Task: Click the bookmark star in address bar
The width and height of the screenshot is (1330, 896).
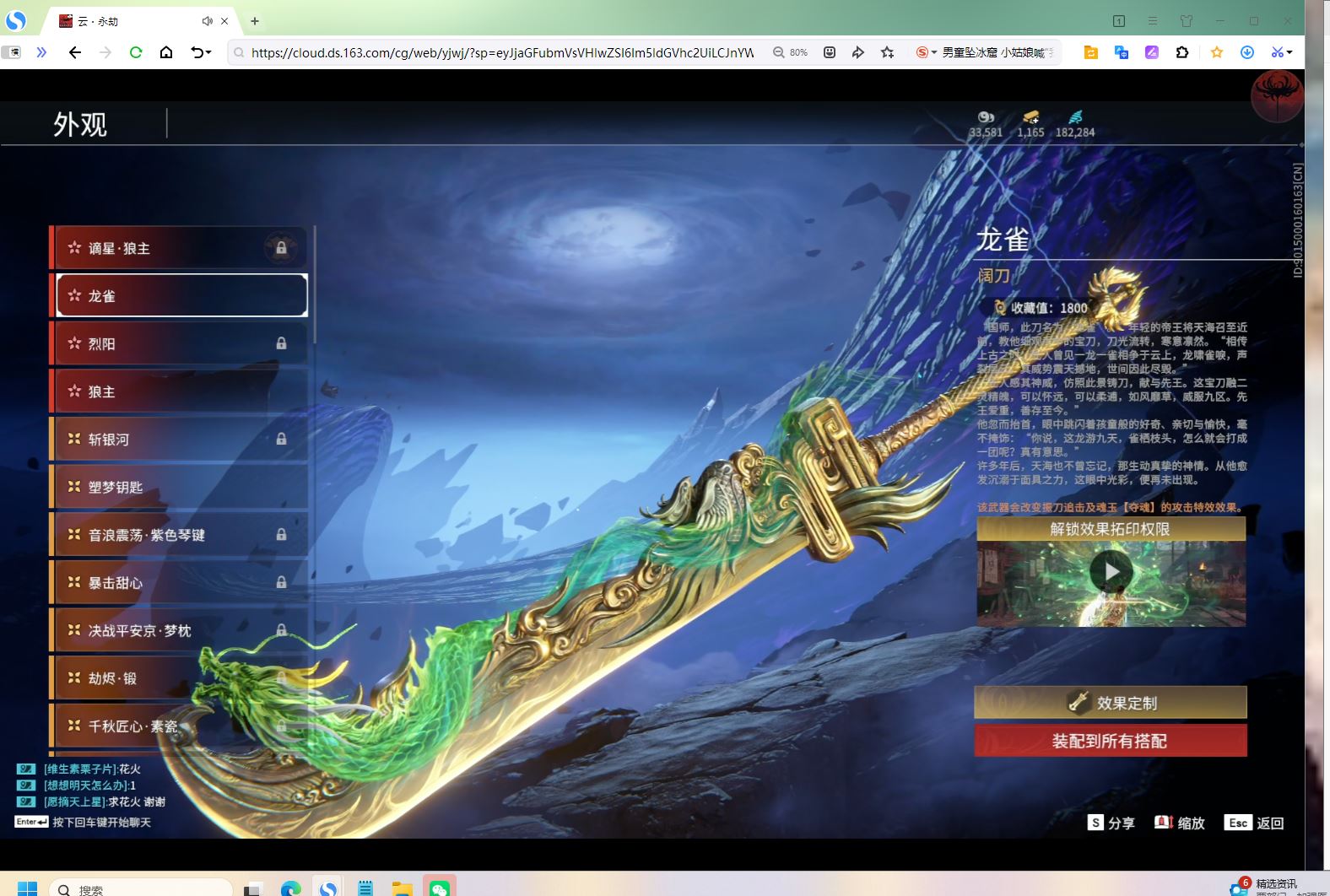Action: point(887,52)
